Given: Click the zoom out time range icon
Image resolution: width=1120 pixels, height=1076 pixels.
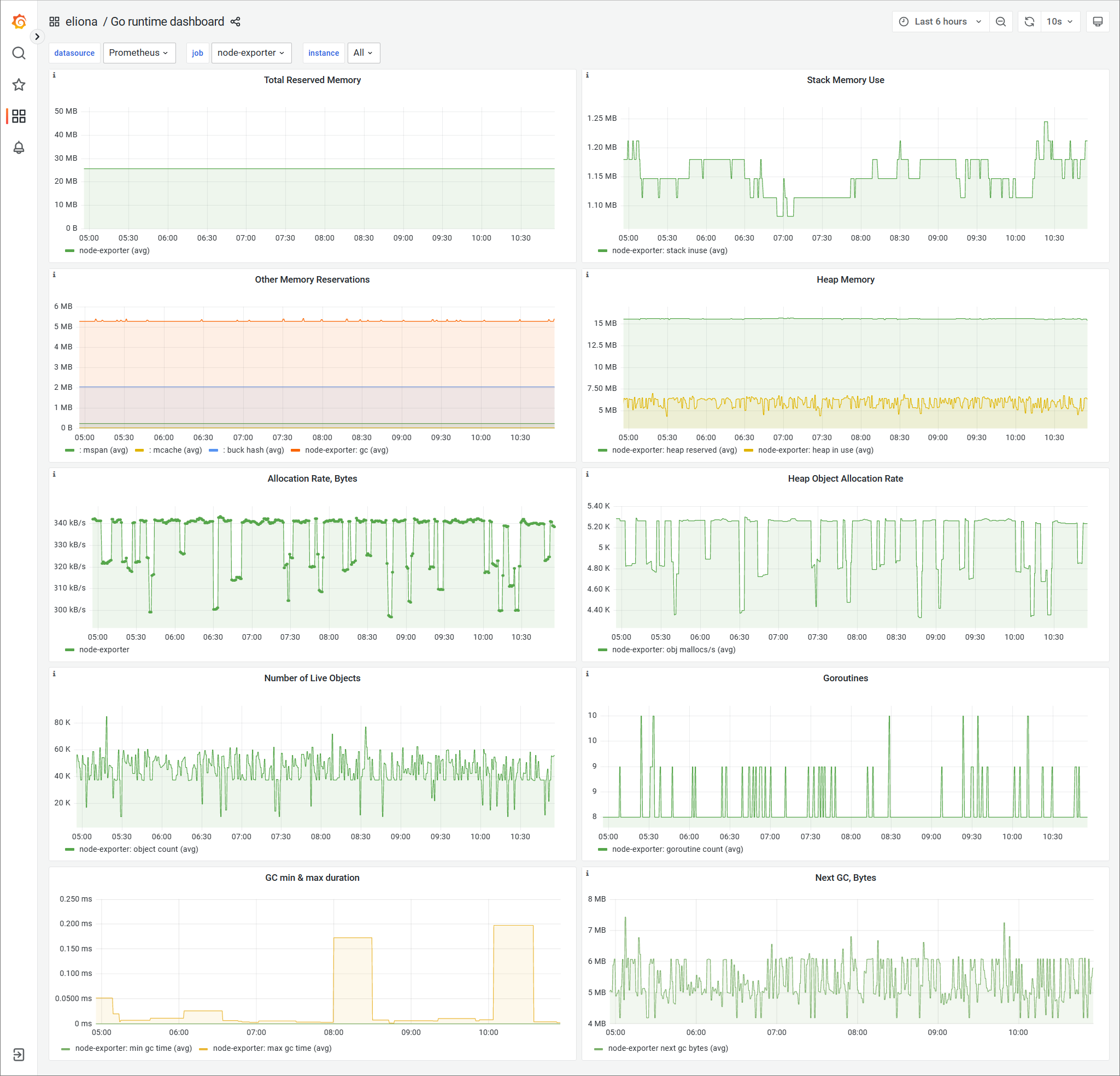Looking at the screenshot, I should pos(1001,22).
